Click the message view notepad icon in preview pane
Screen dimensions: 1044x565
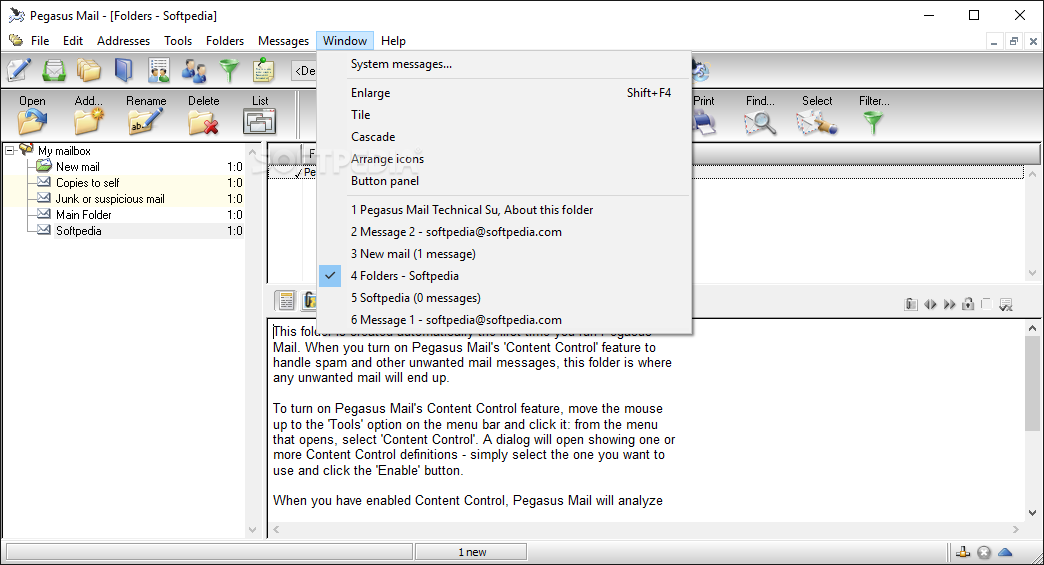pyautogui.click(x=286, y=301)
